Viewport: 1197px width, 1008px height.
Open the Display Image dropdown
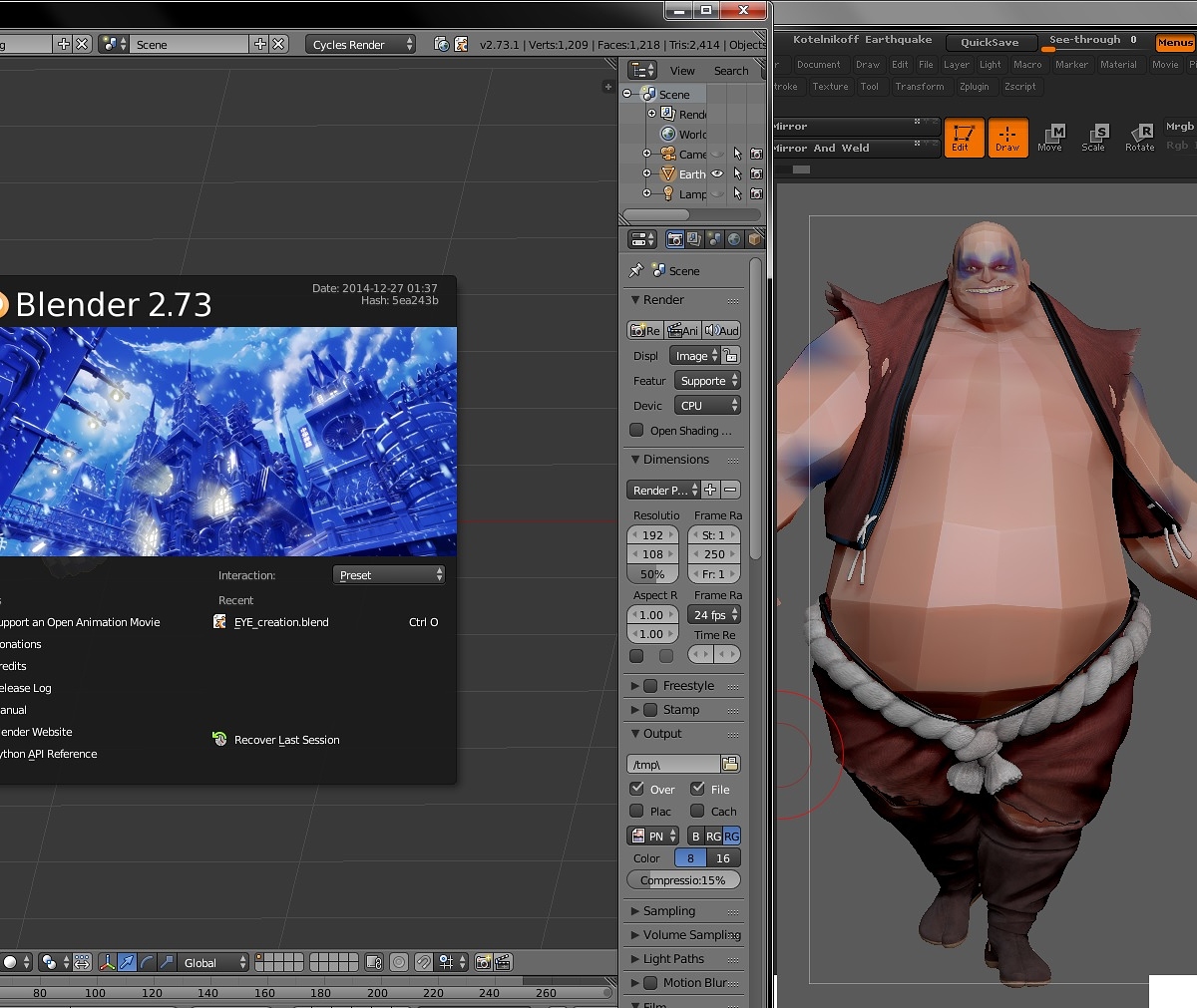click(694, 356)
